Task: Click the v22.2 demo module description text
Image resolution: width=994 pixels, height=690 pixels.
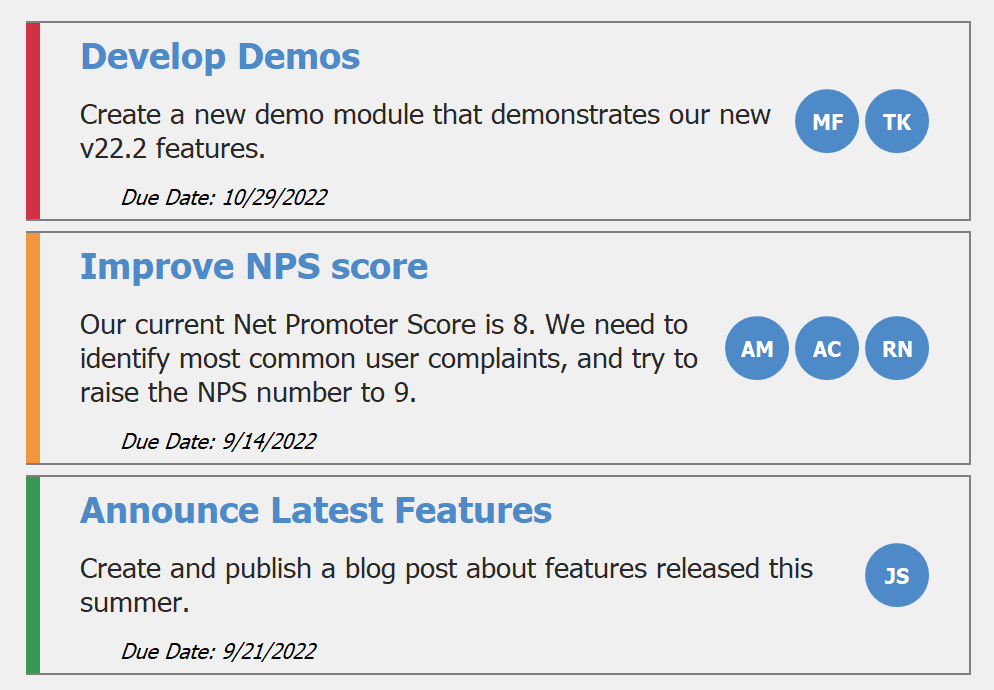Action: coord(425,131)
